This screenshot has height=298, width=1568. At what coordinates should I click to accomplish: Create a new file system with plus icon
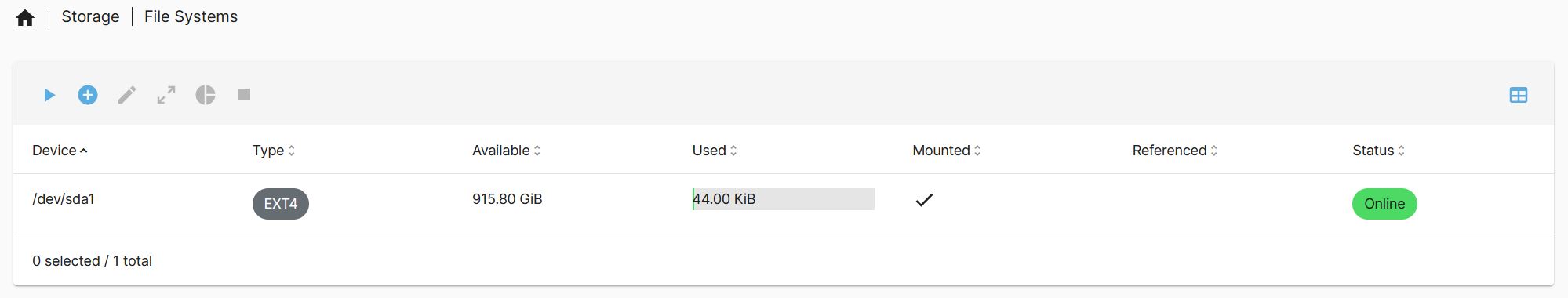(88, 95)
